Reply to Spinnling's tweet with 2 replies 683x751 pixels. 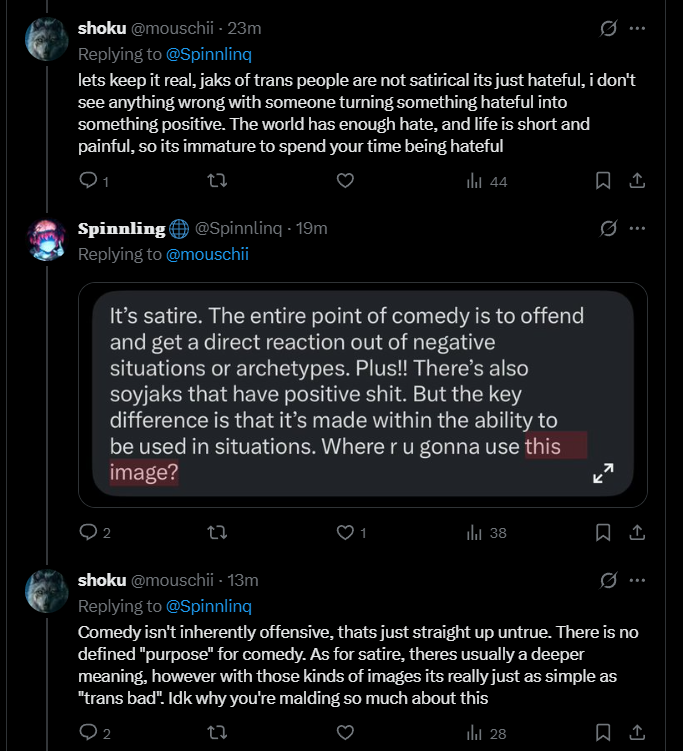[x=88, y=533]
